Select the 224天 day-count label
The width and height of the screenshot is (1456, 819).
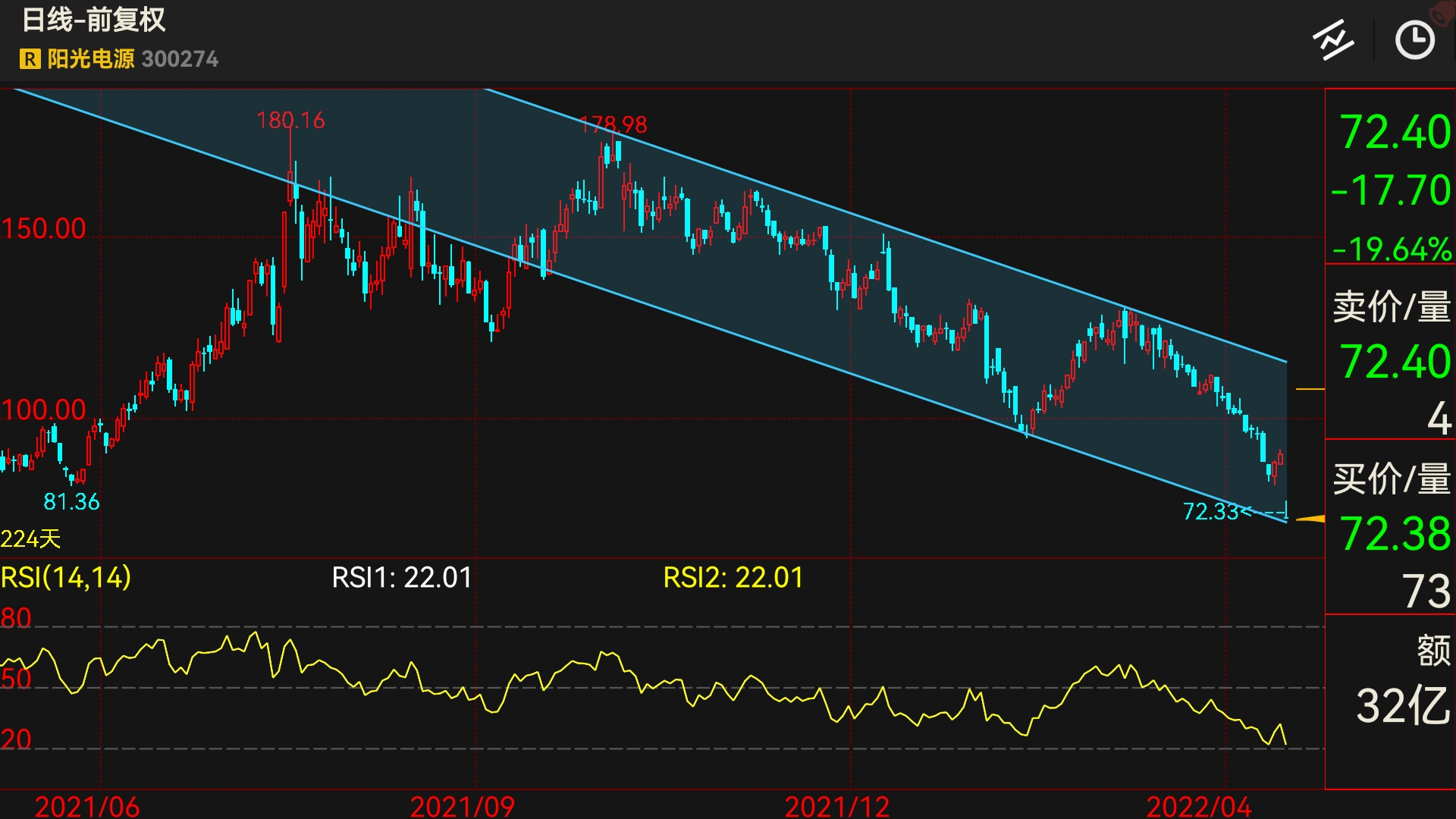click(30, 539)
